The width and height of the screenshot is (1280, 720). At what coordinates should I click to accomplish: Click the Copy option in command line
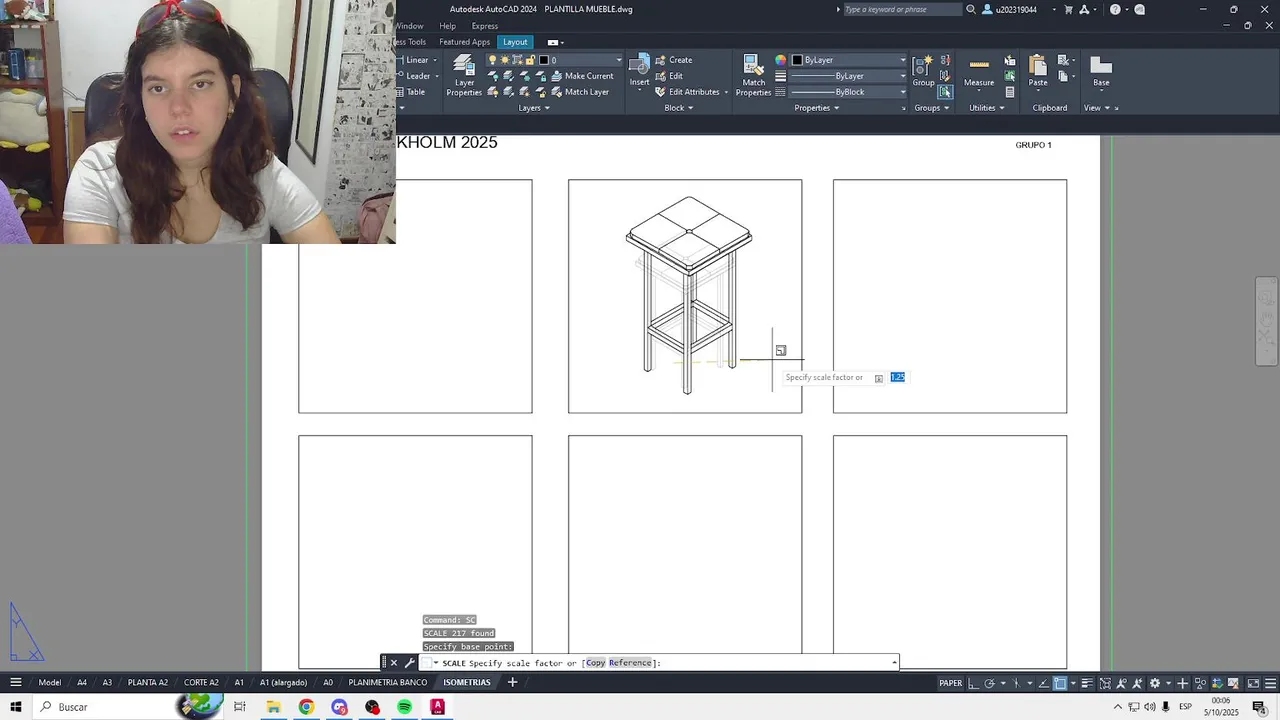coord(595,663)
